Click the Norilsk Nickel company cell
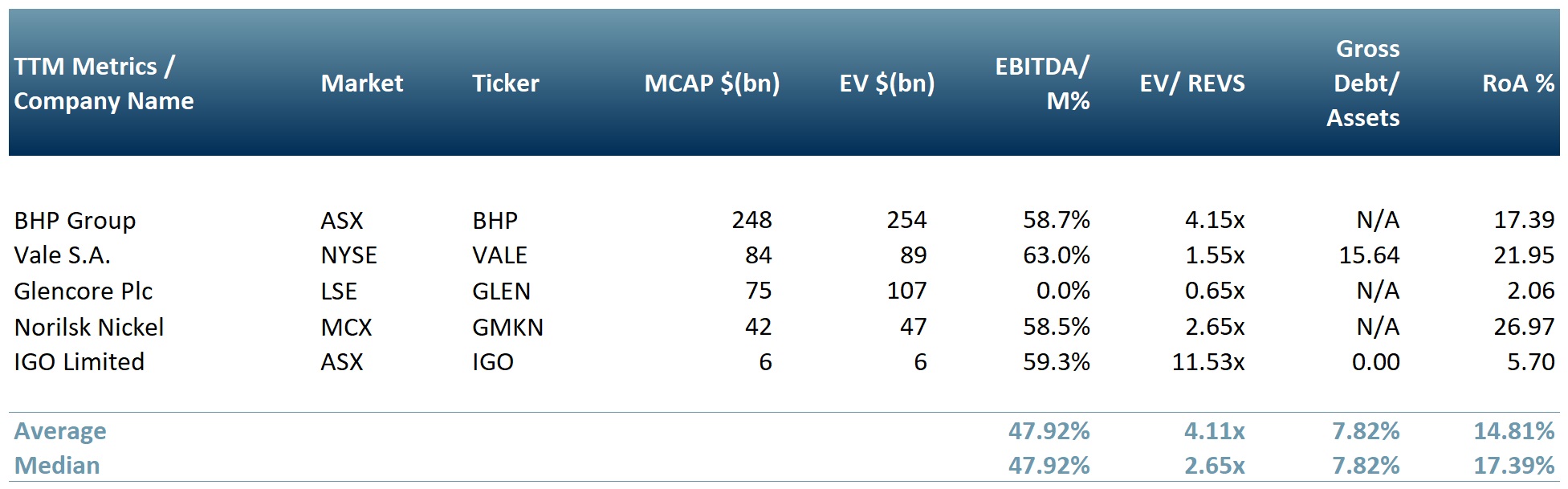Screen dimensions: 1568x489 pyautogui.click(x=89, y=327)
